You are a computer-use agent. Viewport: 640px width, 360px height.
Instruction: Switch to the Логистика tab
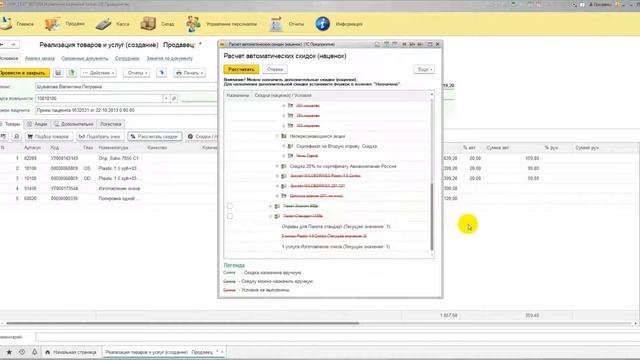[111, 124]
